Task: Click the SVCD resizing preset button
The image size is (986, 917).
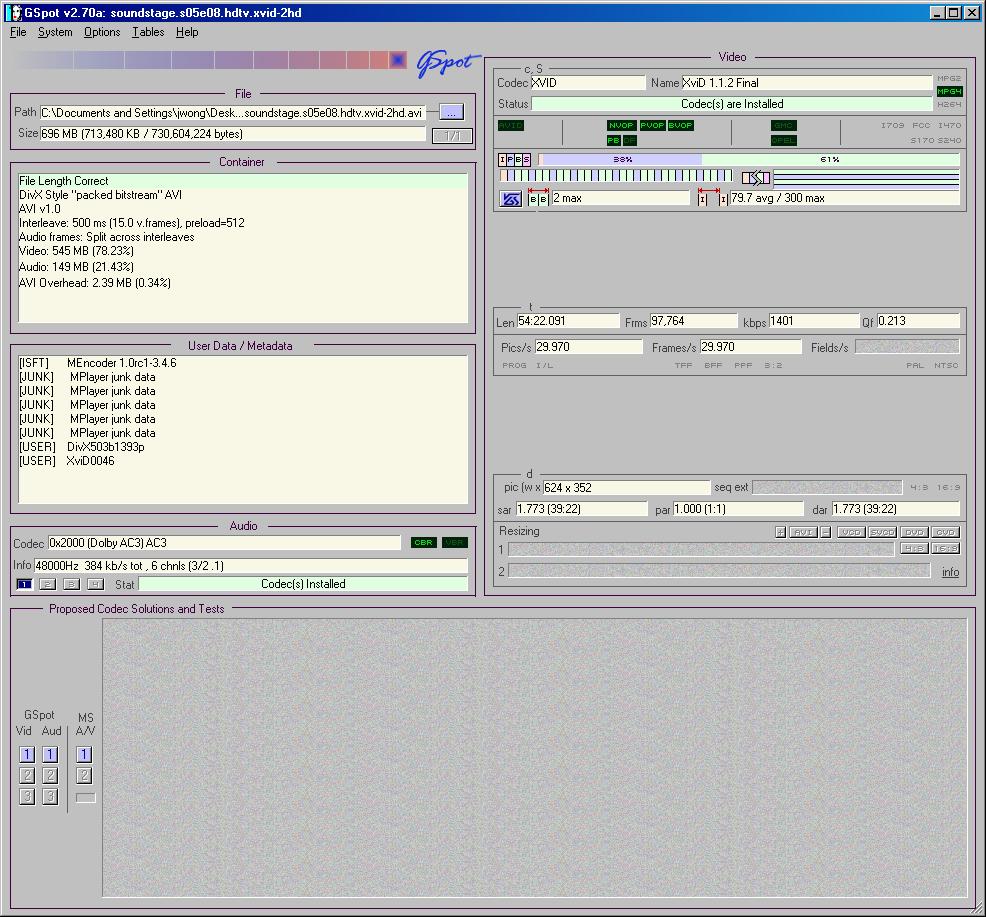Action: 882,532
